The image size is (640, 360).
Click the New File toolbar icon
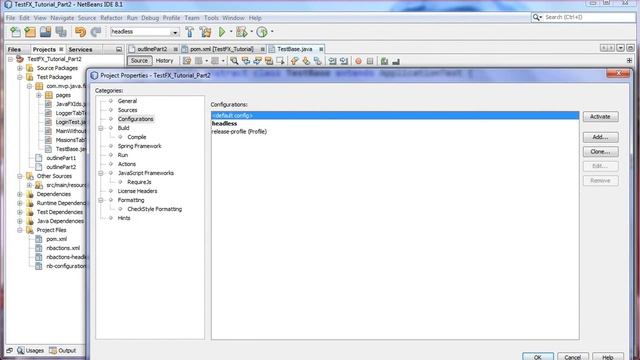coord(15,32)
